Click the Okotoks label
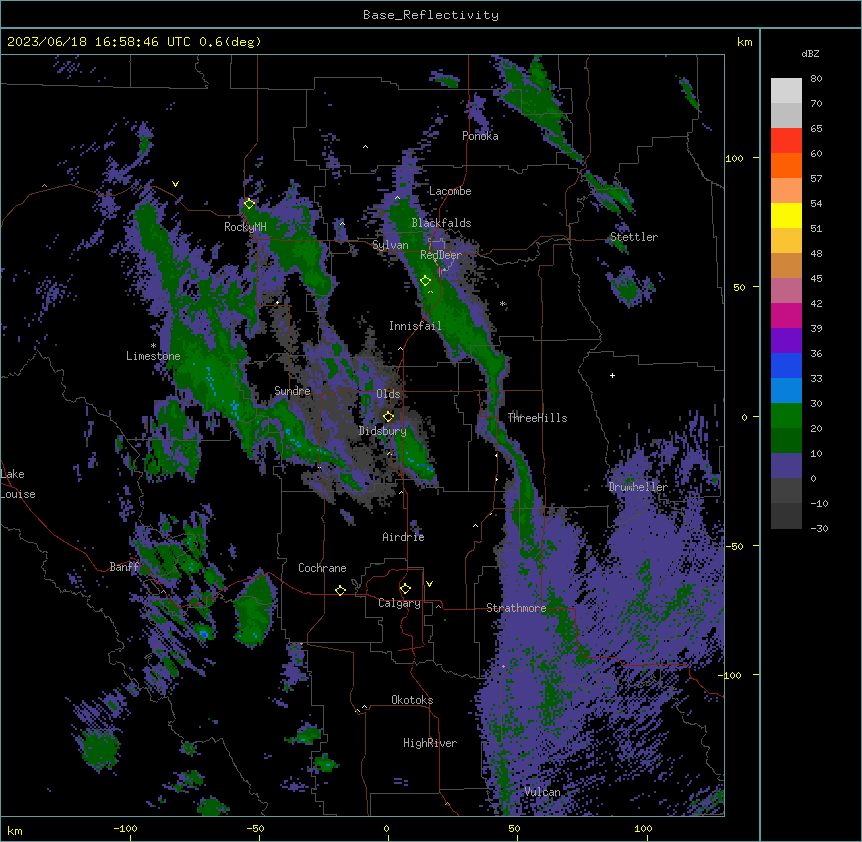Screen dimensions: 862x842 tap(412, 700)
